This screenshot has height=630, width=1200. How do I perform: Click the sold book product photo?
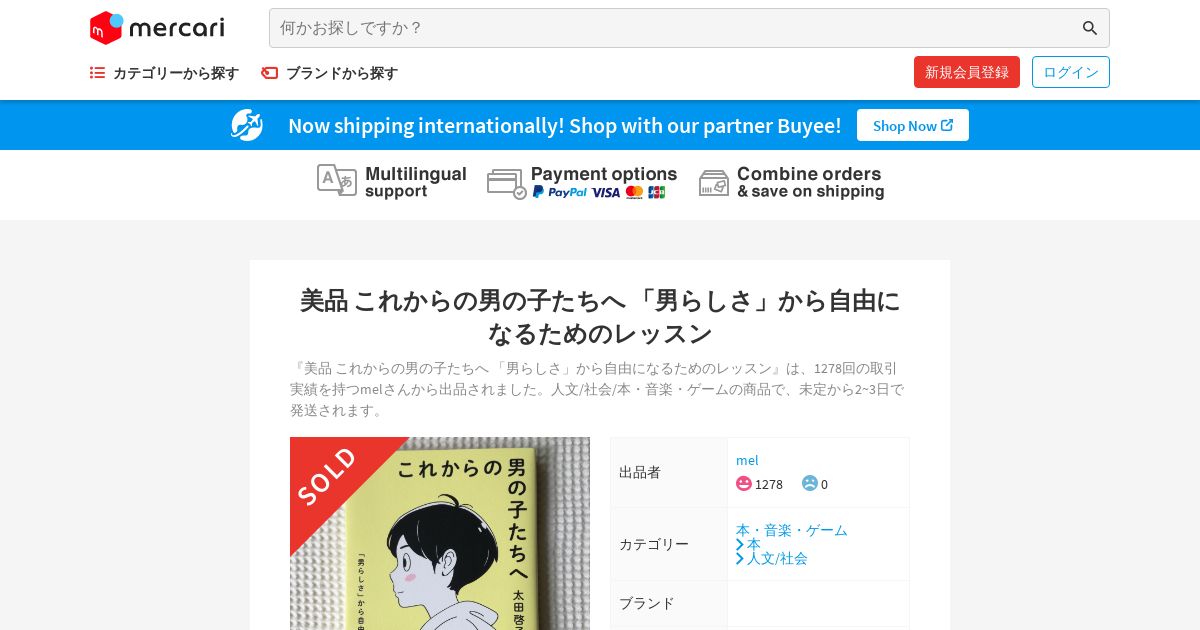click(x=440, y=533)
